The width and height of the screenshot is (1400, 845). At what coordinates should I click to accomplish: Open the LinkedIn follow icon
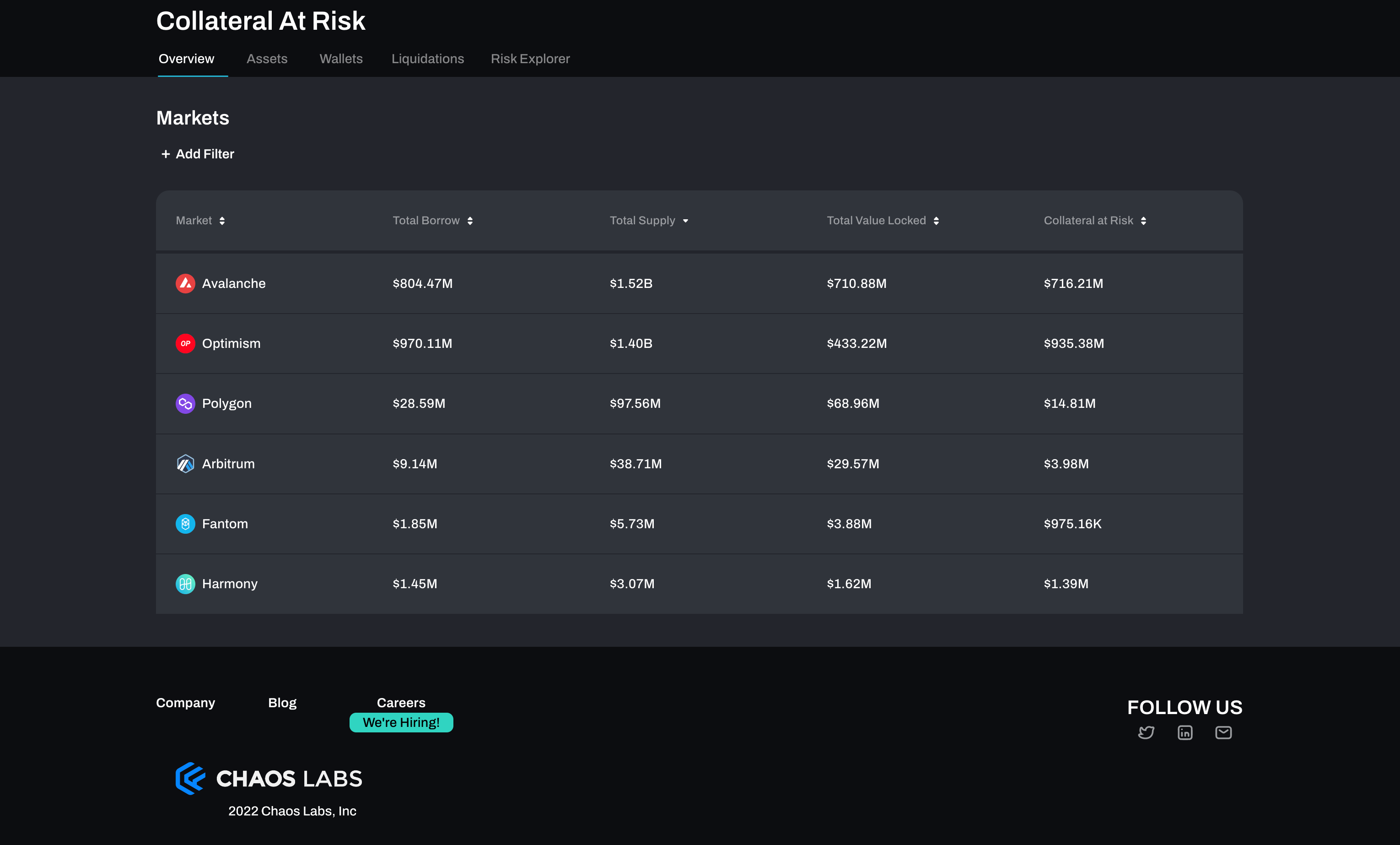pyautogui.click(x=1185, y=732)
